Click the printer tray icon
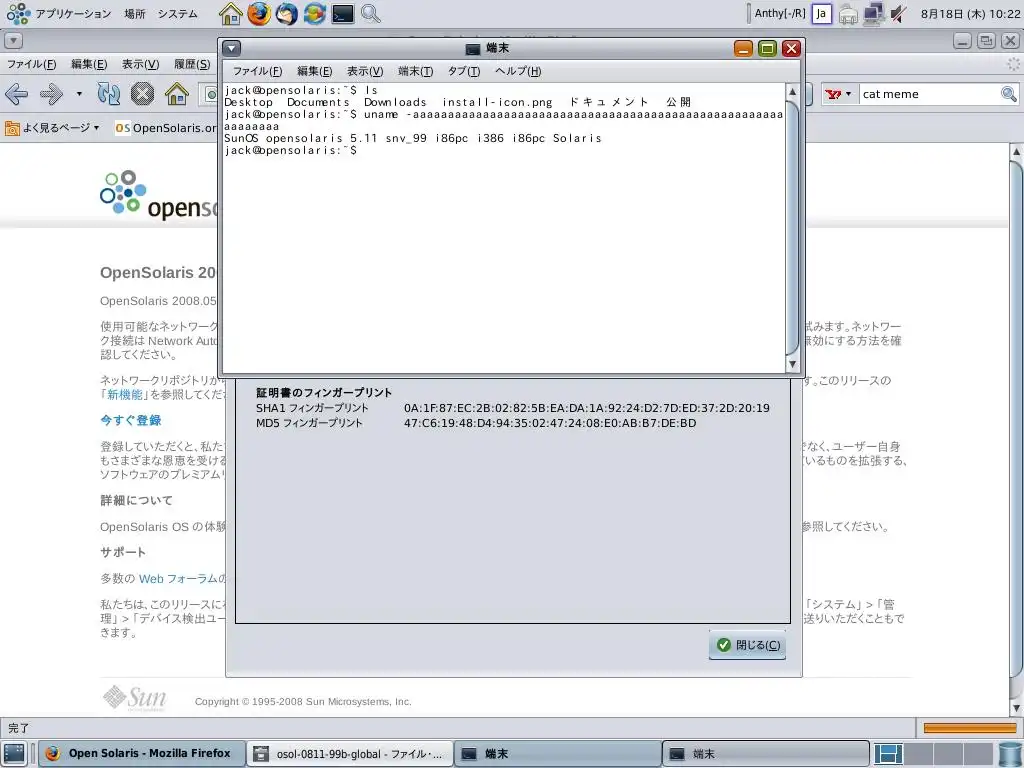The image size is (1024, 768). (x=848, y=14)
